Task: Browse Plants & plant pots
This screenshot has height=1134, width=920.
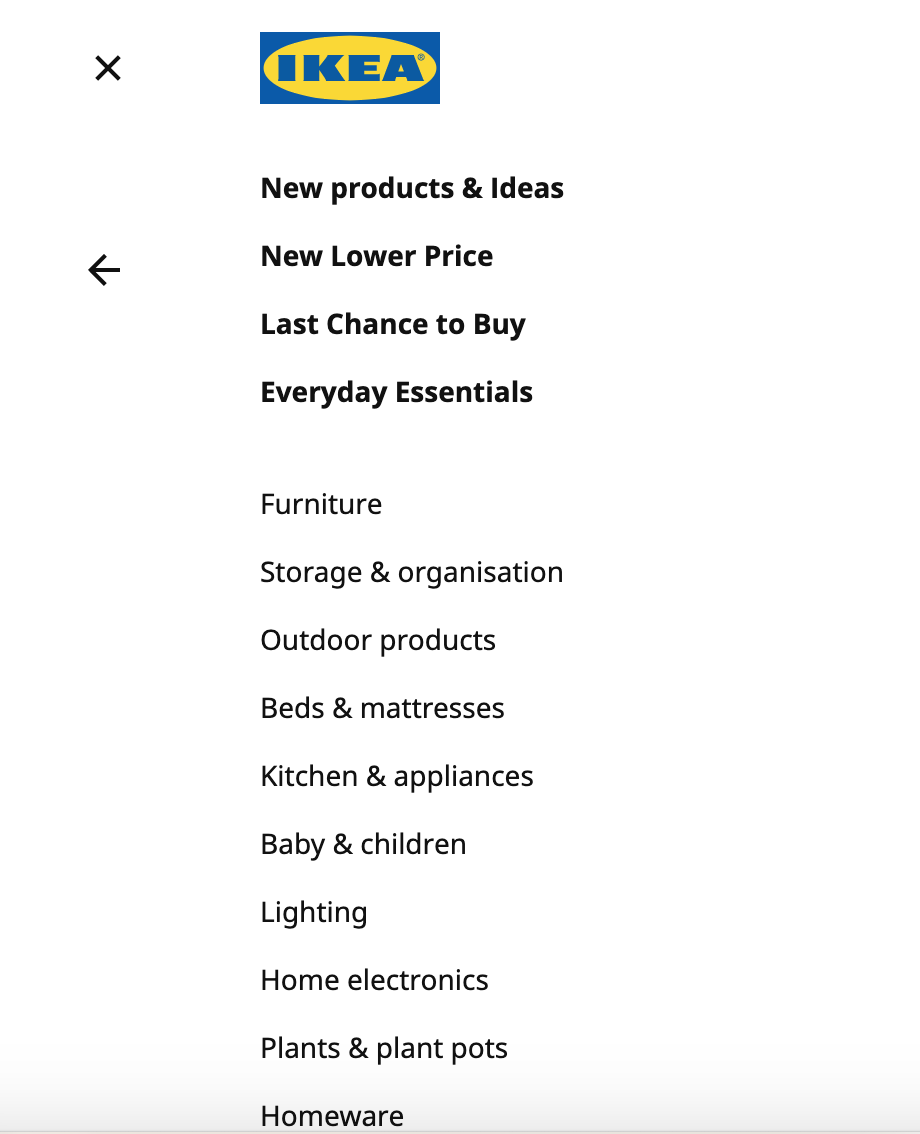Action: point(384,1048)
